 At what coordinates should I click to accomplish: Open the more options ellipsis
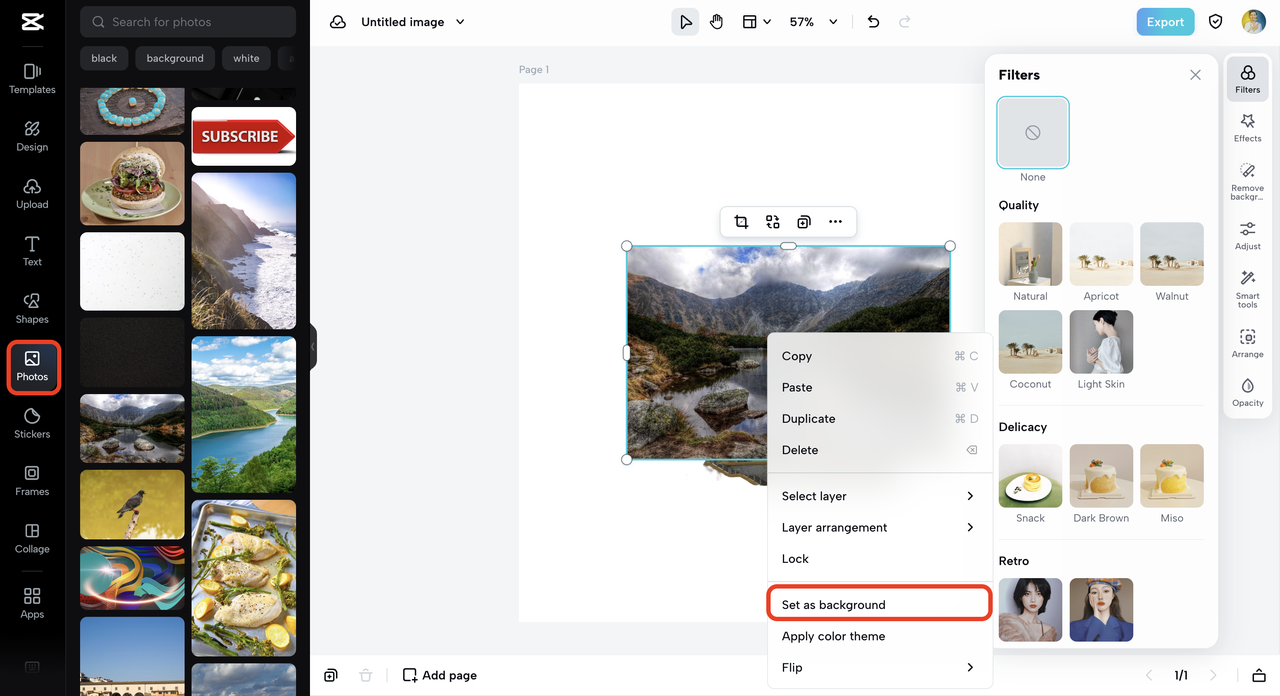point(836,222)
